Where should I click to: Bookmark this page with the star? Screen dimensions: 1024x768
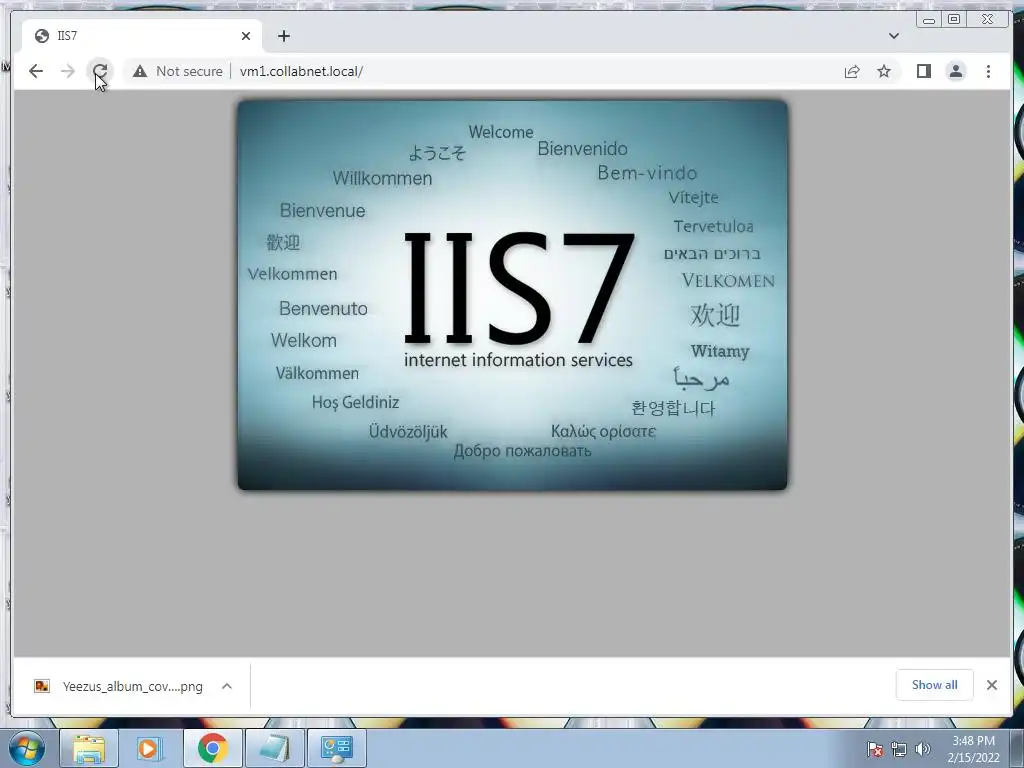pos(884,71)
